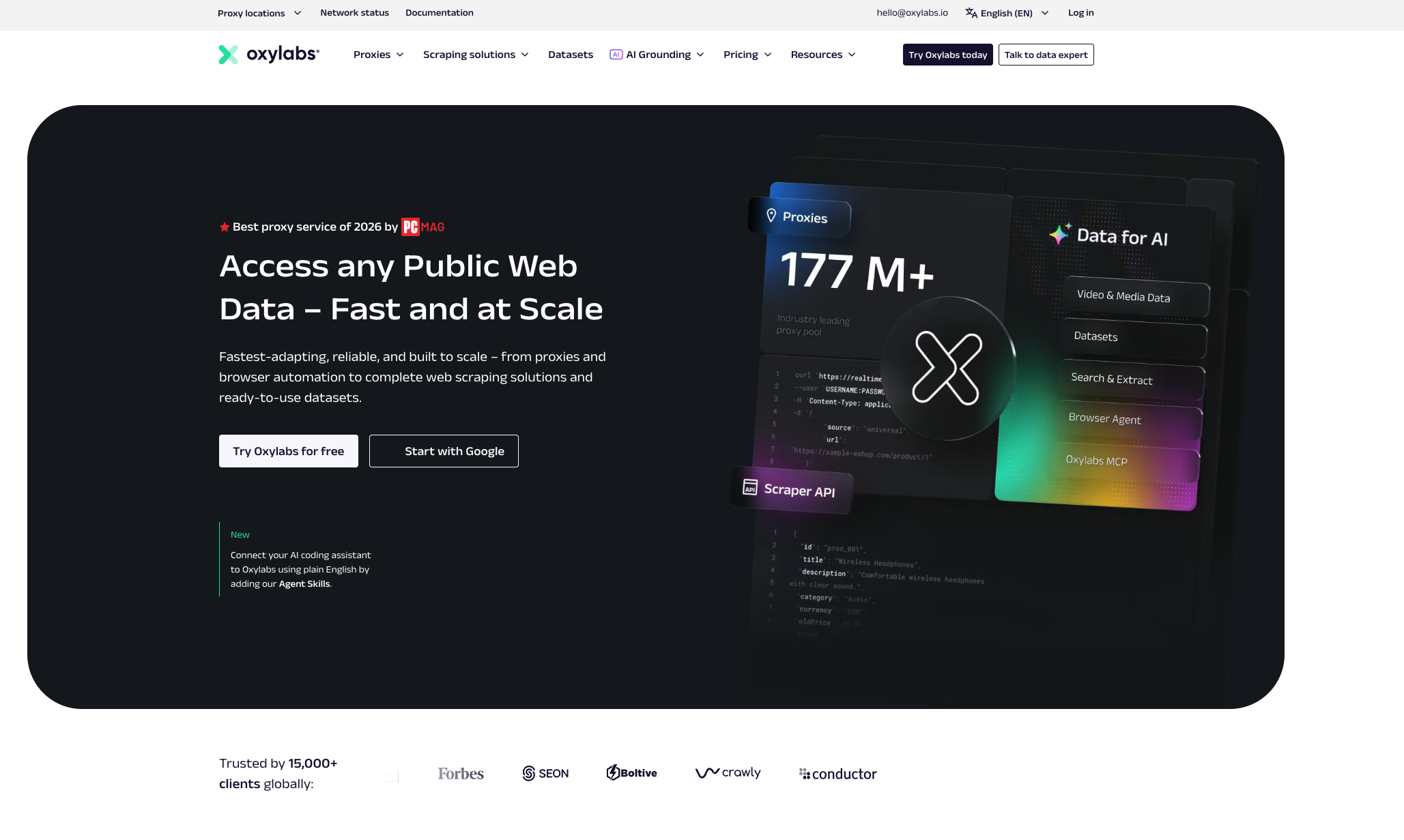Click the Oxylabs logo in the header
This screenshot has width=1404, height=840.
click(x=269, y=55)
